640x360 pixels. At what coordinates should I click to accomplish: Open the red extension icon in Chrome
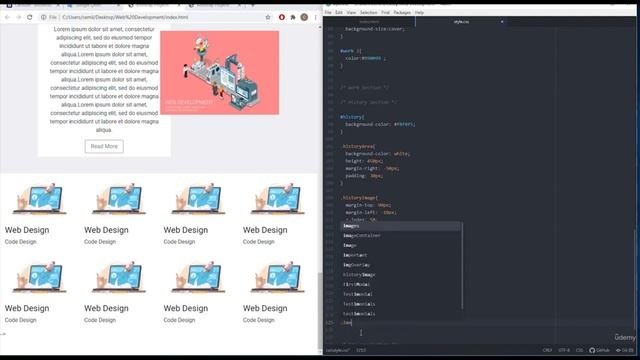click(282, 17)
